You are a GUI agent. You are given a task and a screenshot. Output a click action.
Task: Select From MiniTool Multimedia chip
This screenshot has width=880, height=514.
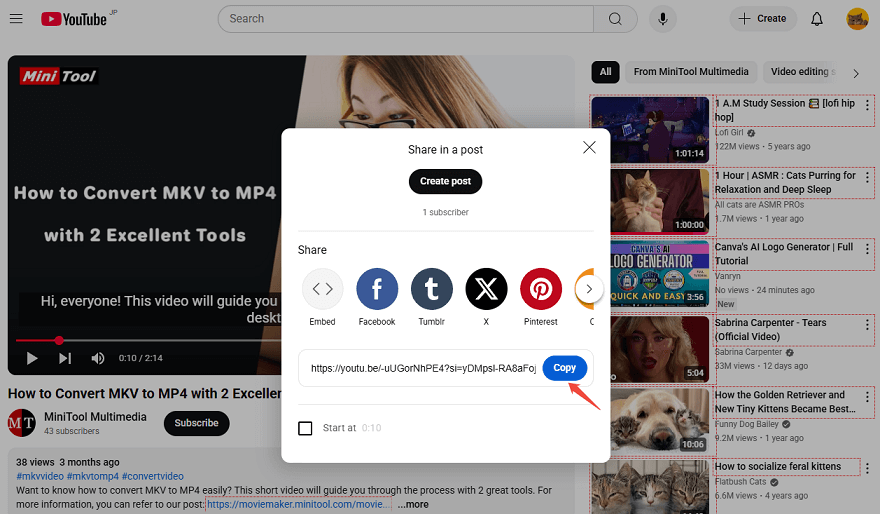click(x=691, y=72)
